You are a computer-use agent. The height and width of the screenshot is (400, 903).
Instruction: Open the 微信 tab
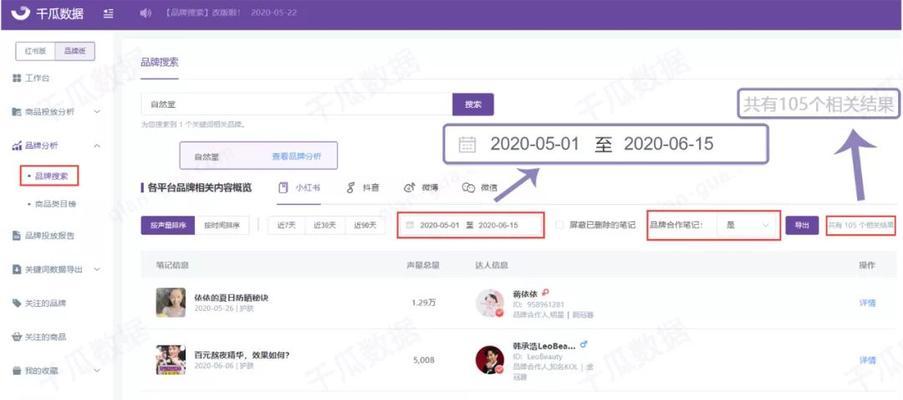[x=480, y=188]
